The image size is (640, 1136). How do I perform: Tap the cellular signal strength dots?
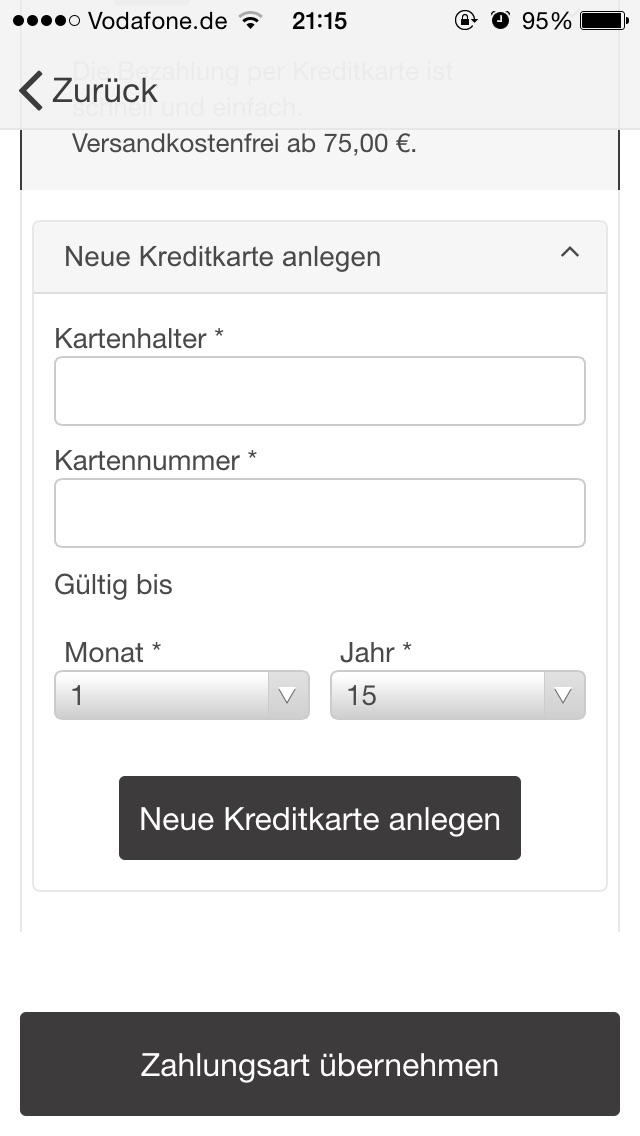46,21
